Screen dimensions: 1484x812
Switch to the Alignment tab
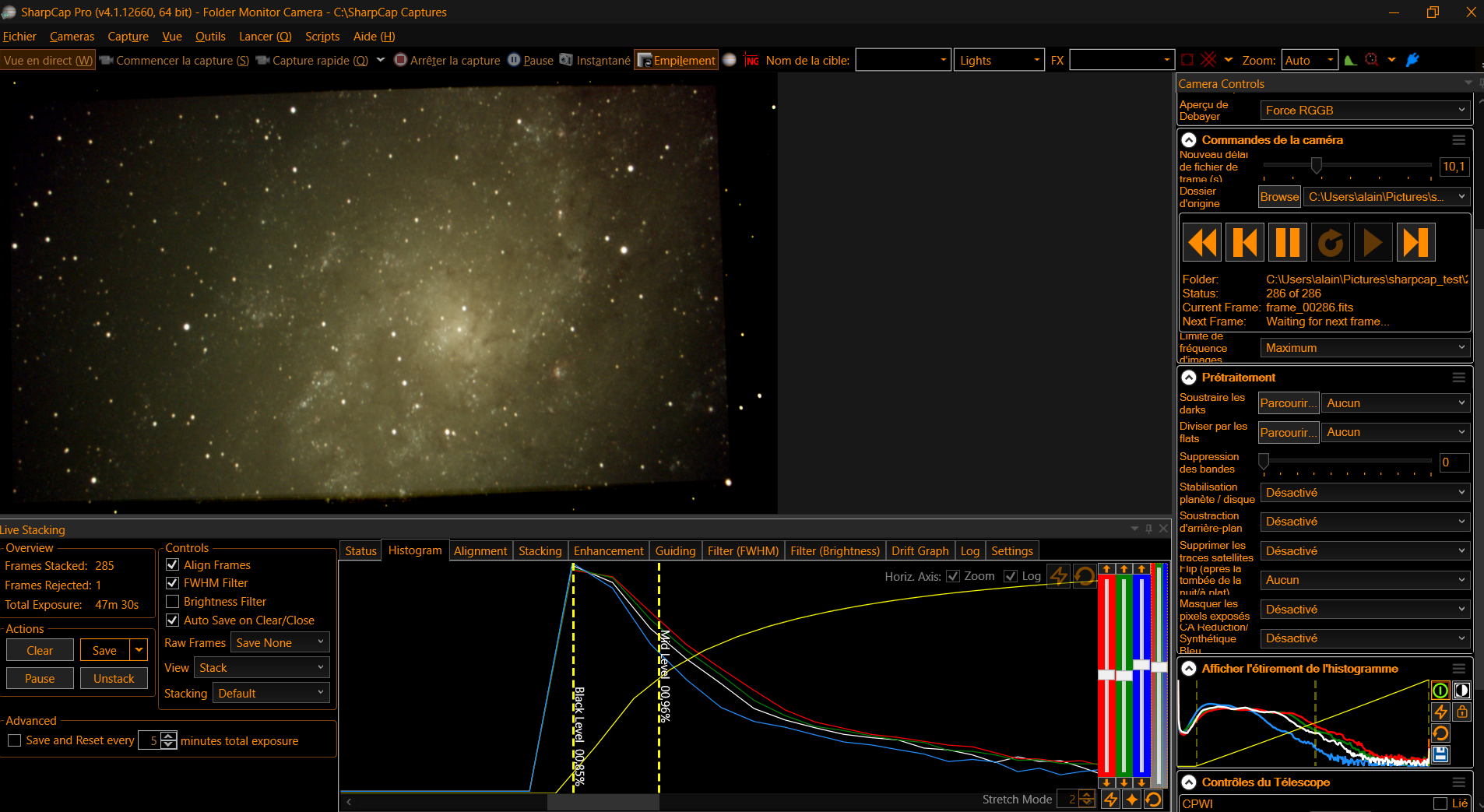point(480,550)
